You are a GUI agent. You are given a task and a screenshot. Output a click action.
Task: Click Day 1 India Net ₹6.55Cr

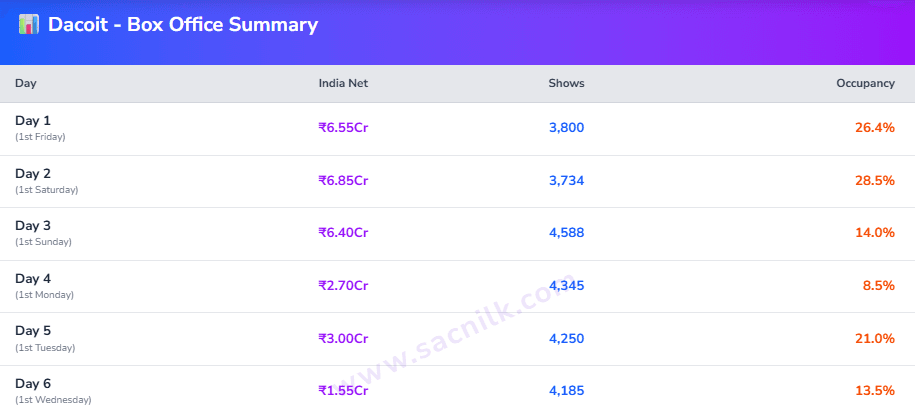[343, 128]
